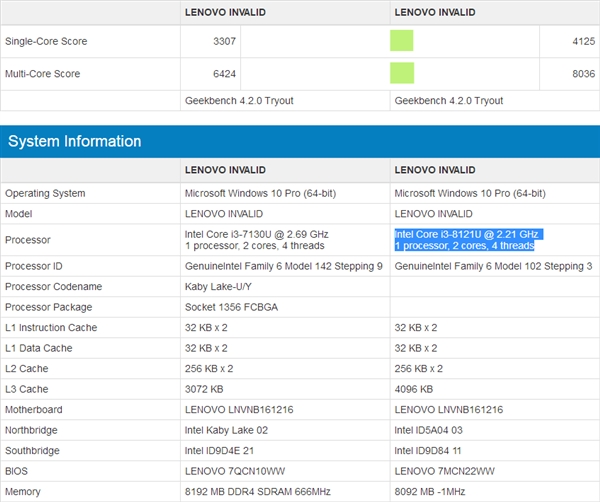
Task: Click the 'L1 Data Cache' row label
Action: (x=39, y=348)
